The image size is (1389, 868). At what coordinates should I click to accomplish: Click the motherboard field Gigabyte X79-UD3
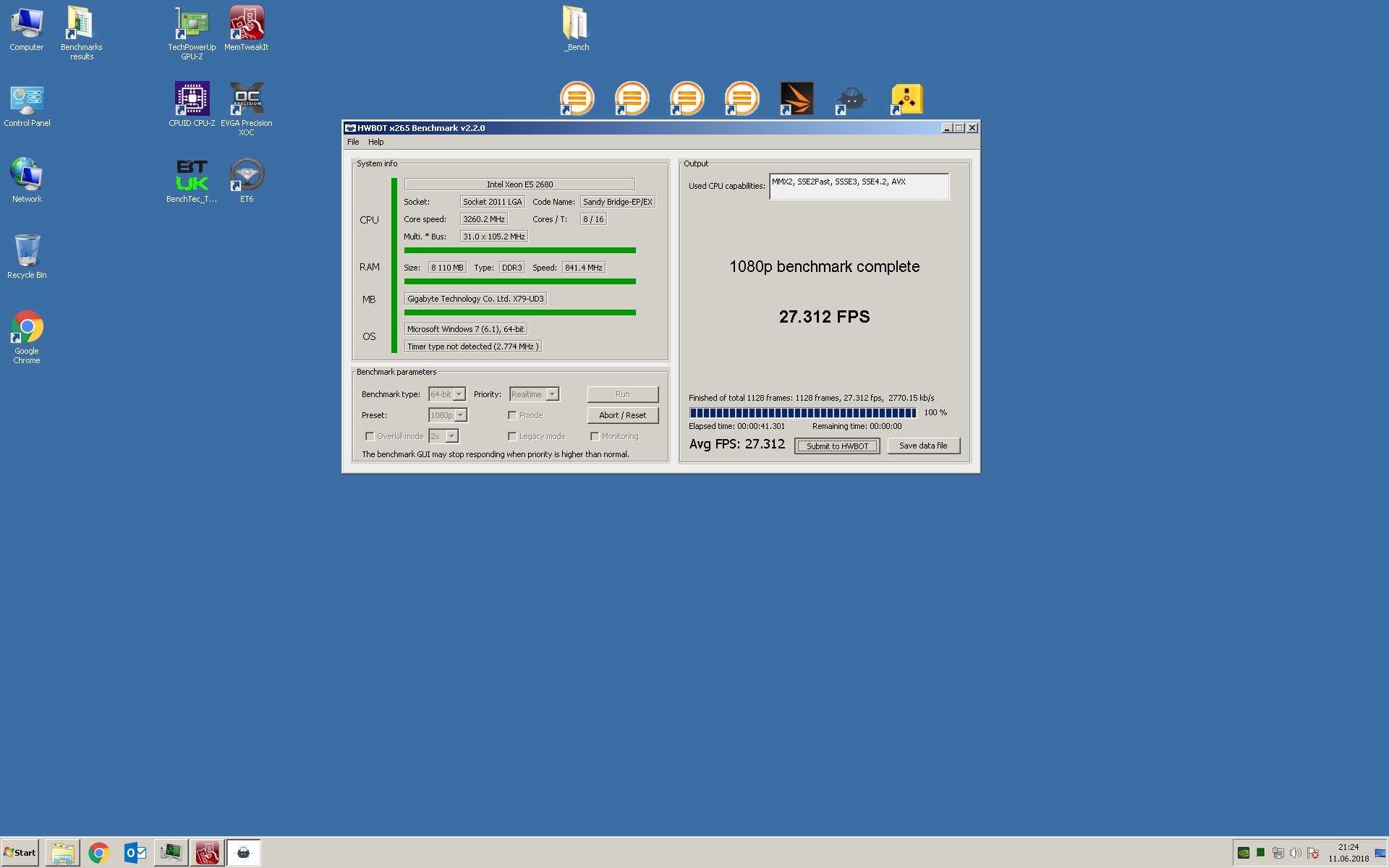point(475,299)
